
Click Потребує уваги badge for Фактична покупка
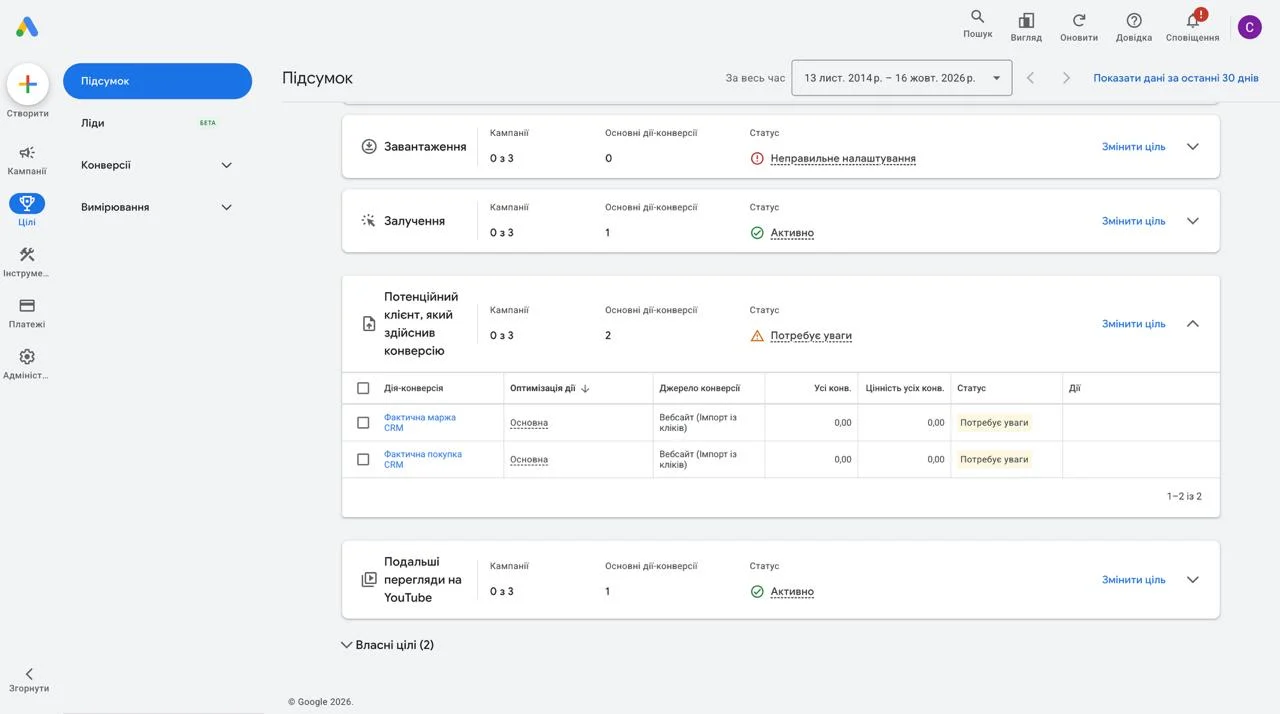coord(994,460)
